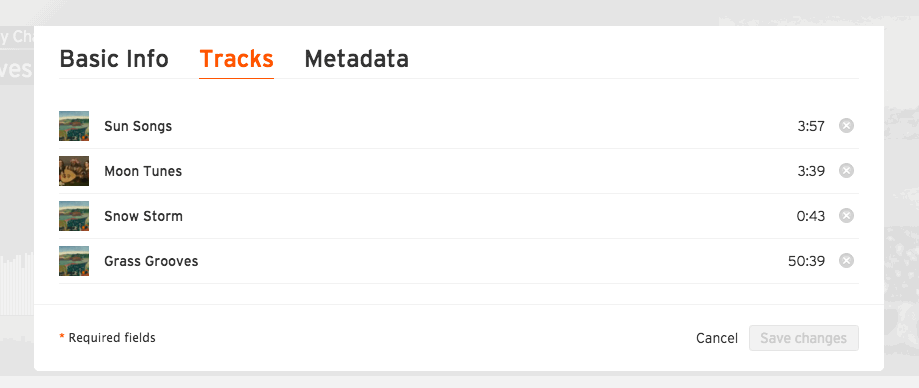Select the Sun Songs track title

click(x=138, y=126)
